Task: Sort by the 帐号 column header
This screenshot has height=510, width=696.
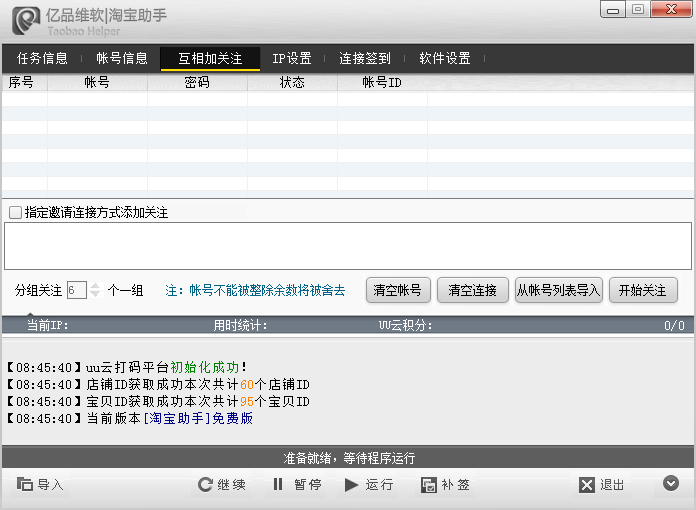Action: pyautogui.click(x=97, y=83)
